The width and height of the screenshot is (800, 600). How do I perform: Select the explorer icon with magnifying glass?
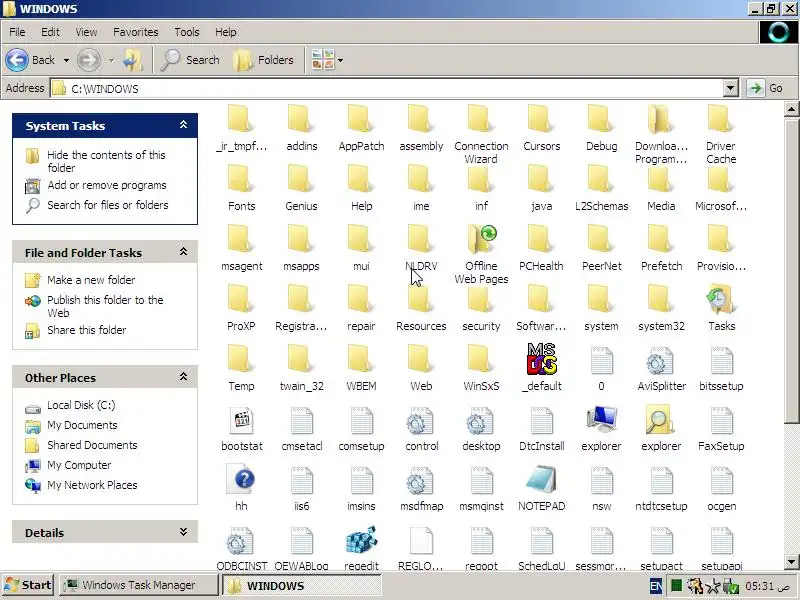(x=661, y=420)
